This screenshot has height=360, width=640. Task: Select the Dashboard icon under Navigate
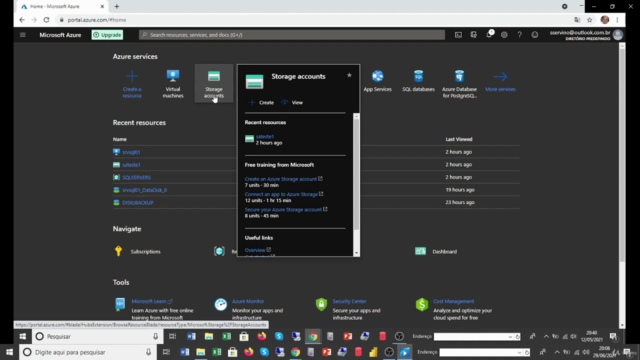(420, 251)
